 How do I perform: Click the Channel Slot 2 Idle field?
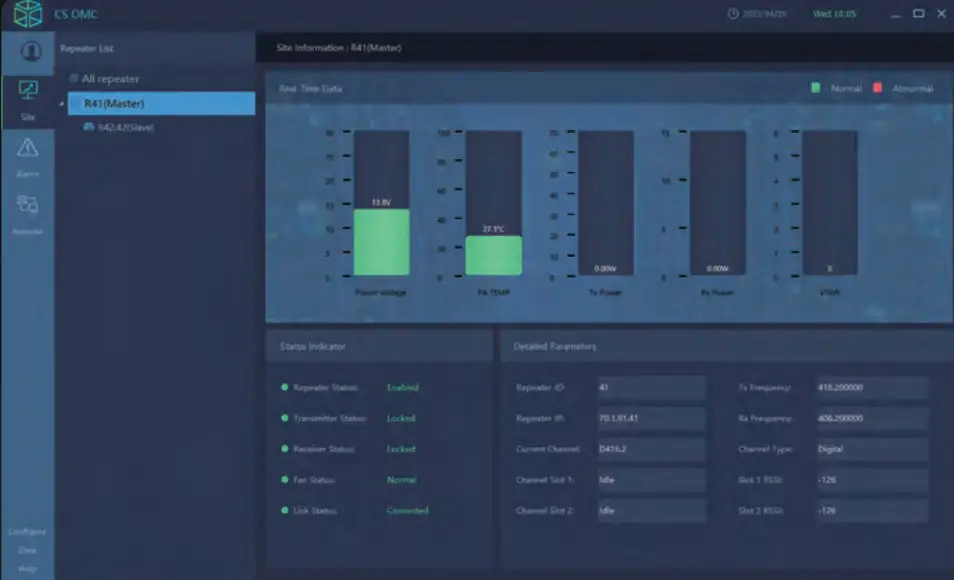tap(651, 510)
